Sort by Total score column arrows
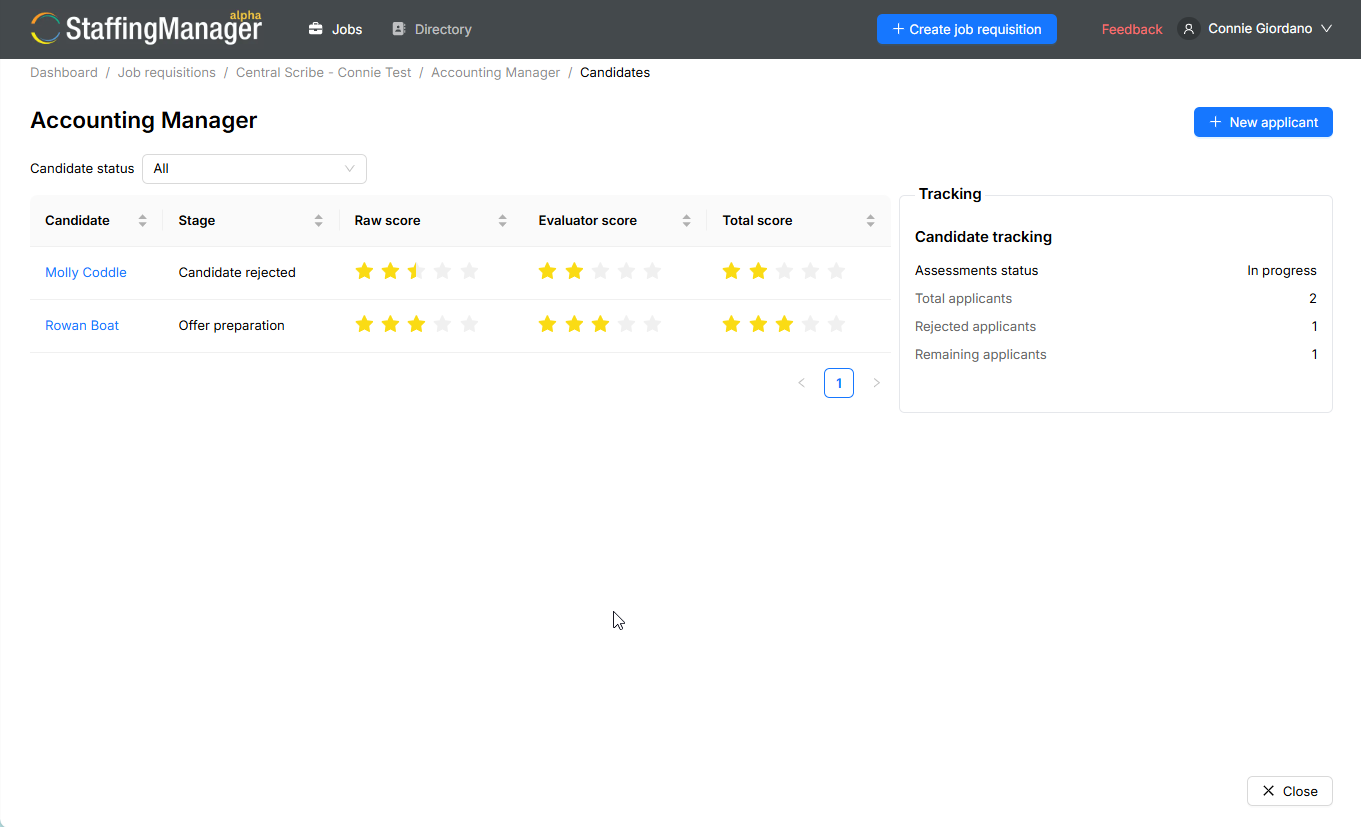 tap(871, 221)
